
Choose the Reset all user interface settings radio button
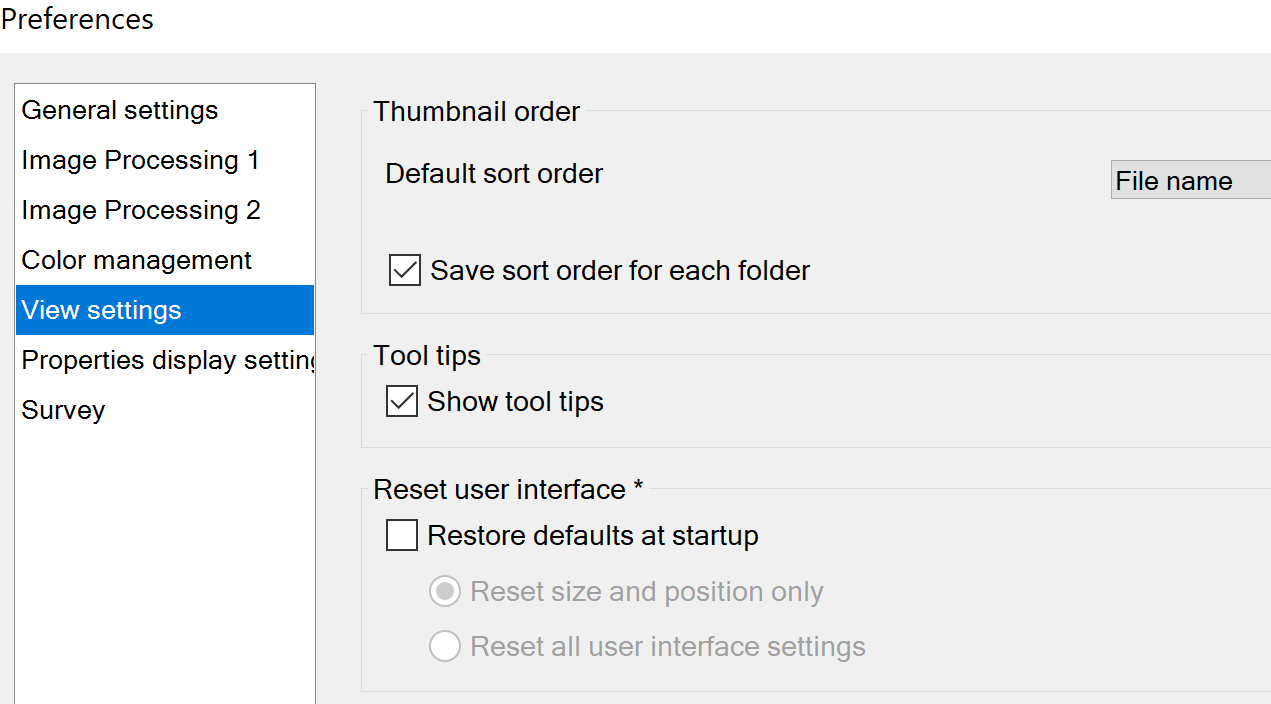[x=445, y=647]
